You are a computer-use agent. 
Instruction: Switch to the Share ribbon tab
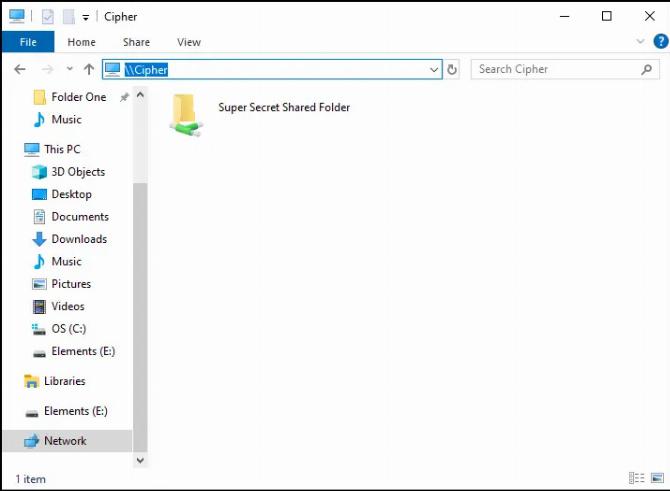(136, 42)
